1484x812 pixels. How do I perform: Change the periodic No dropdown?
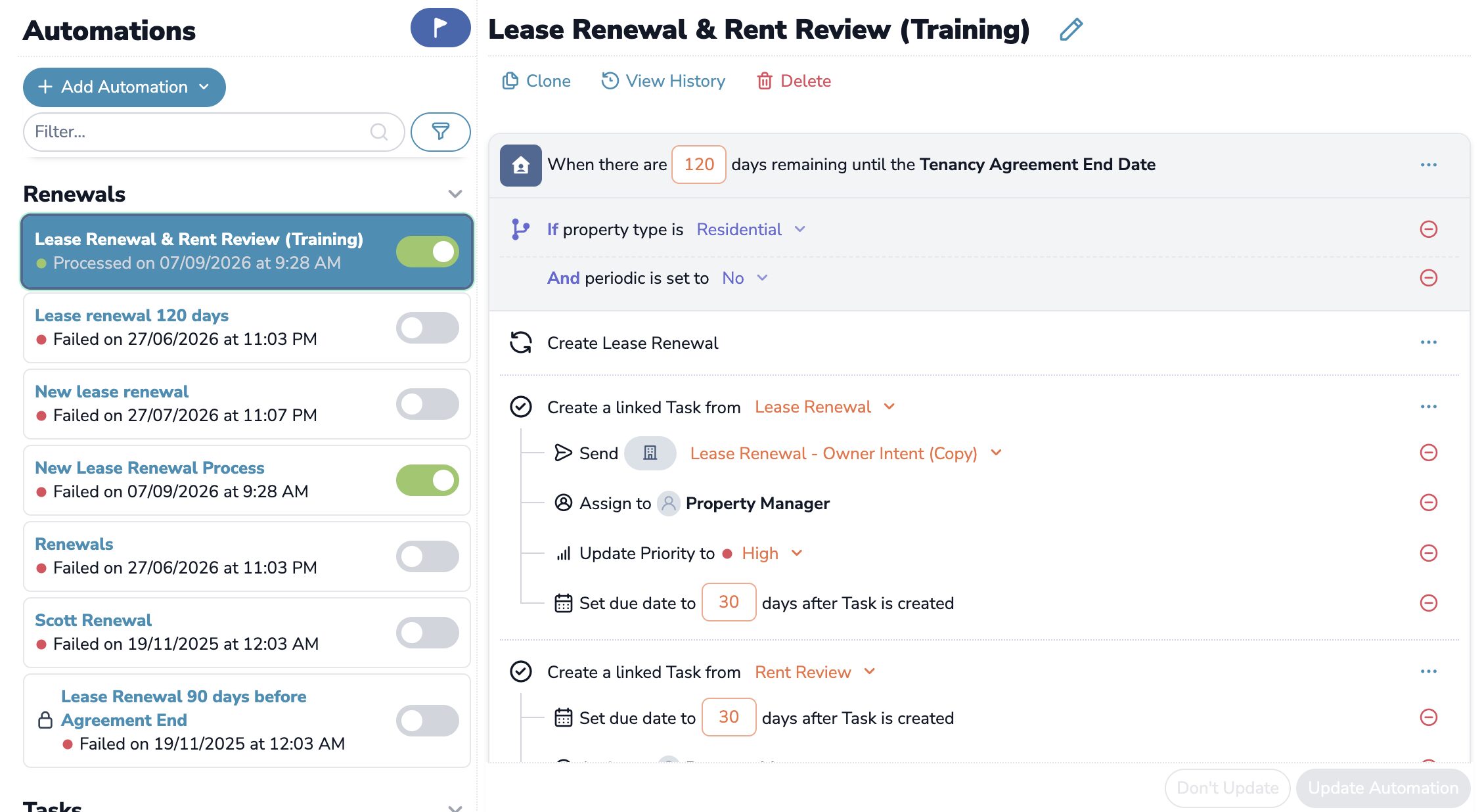(744, 278)
